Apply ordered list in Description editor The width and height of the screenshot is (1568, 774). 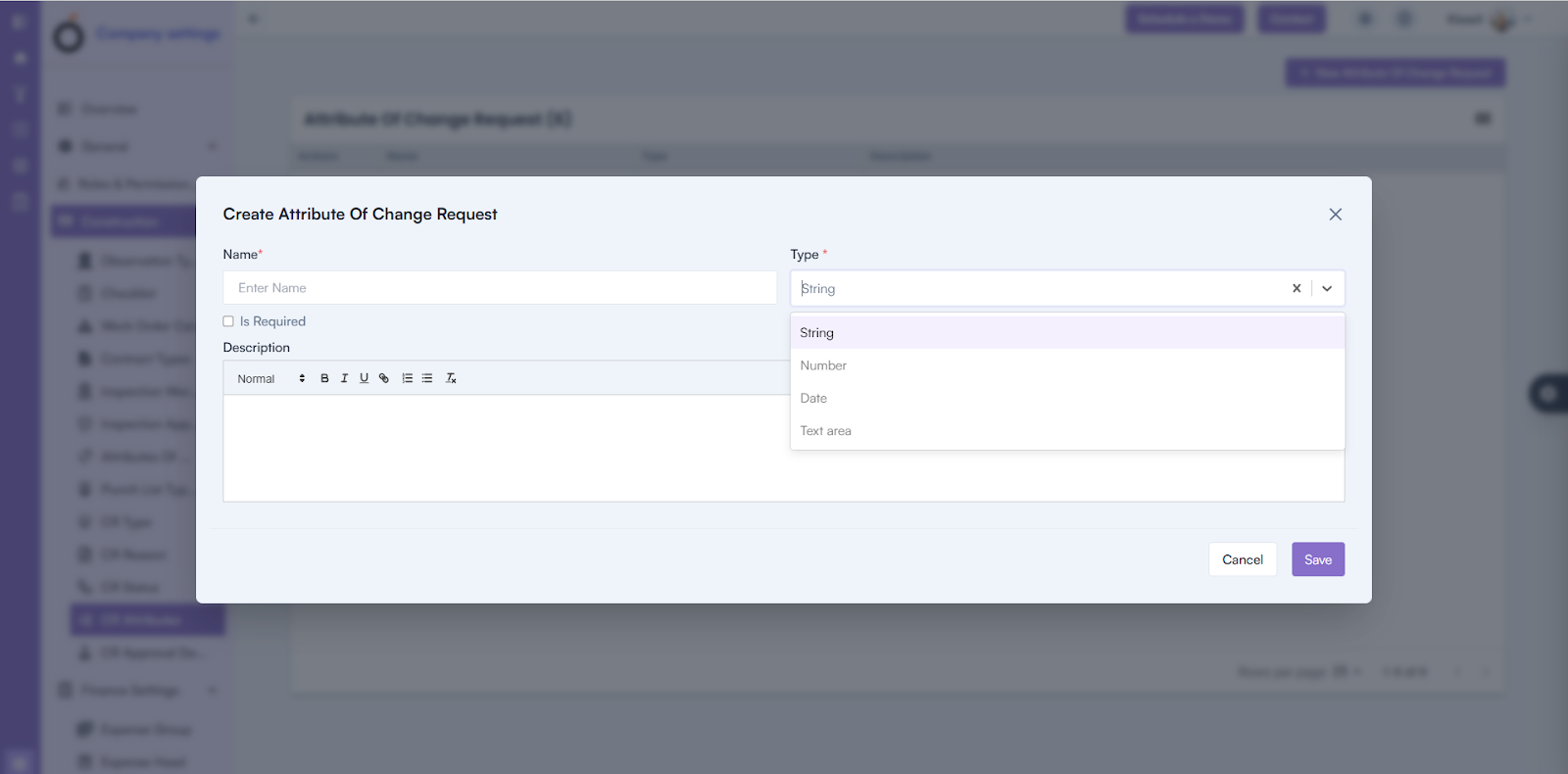(x=408, y=378)
